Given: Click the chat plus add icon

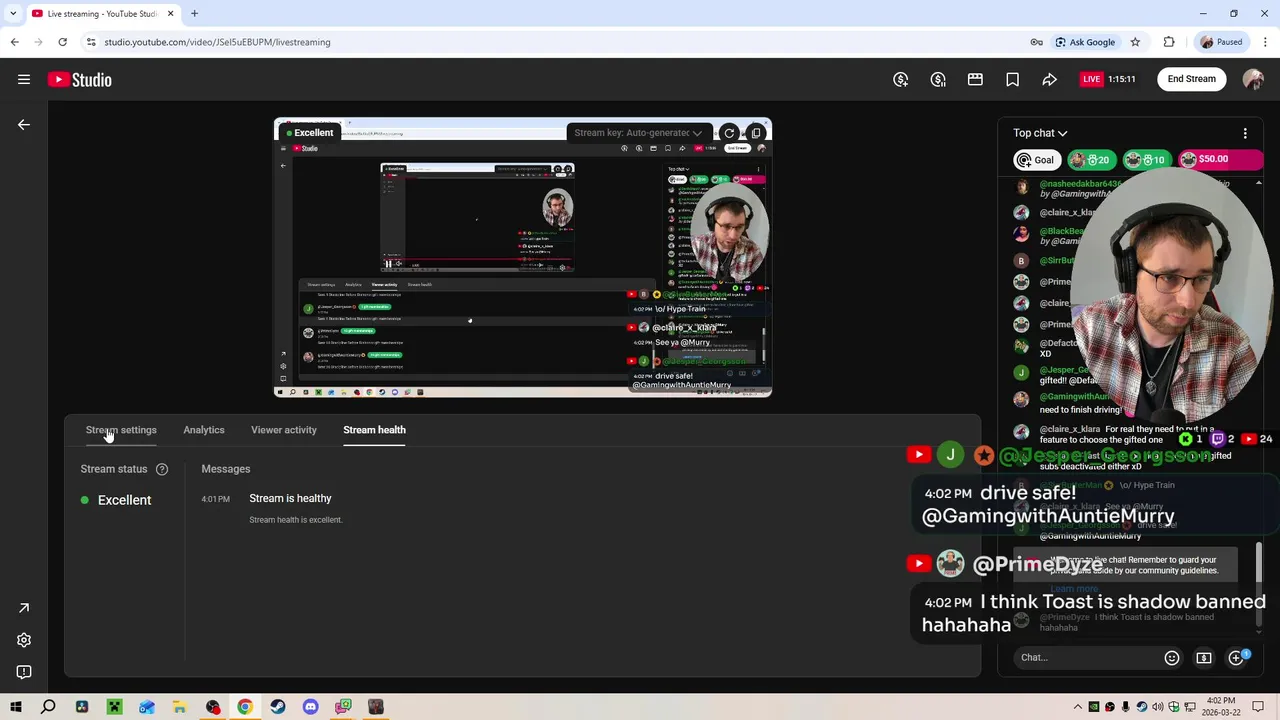Looking at the screenshot, I should tap(1237, 658).
